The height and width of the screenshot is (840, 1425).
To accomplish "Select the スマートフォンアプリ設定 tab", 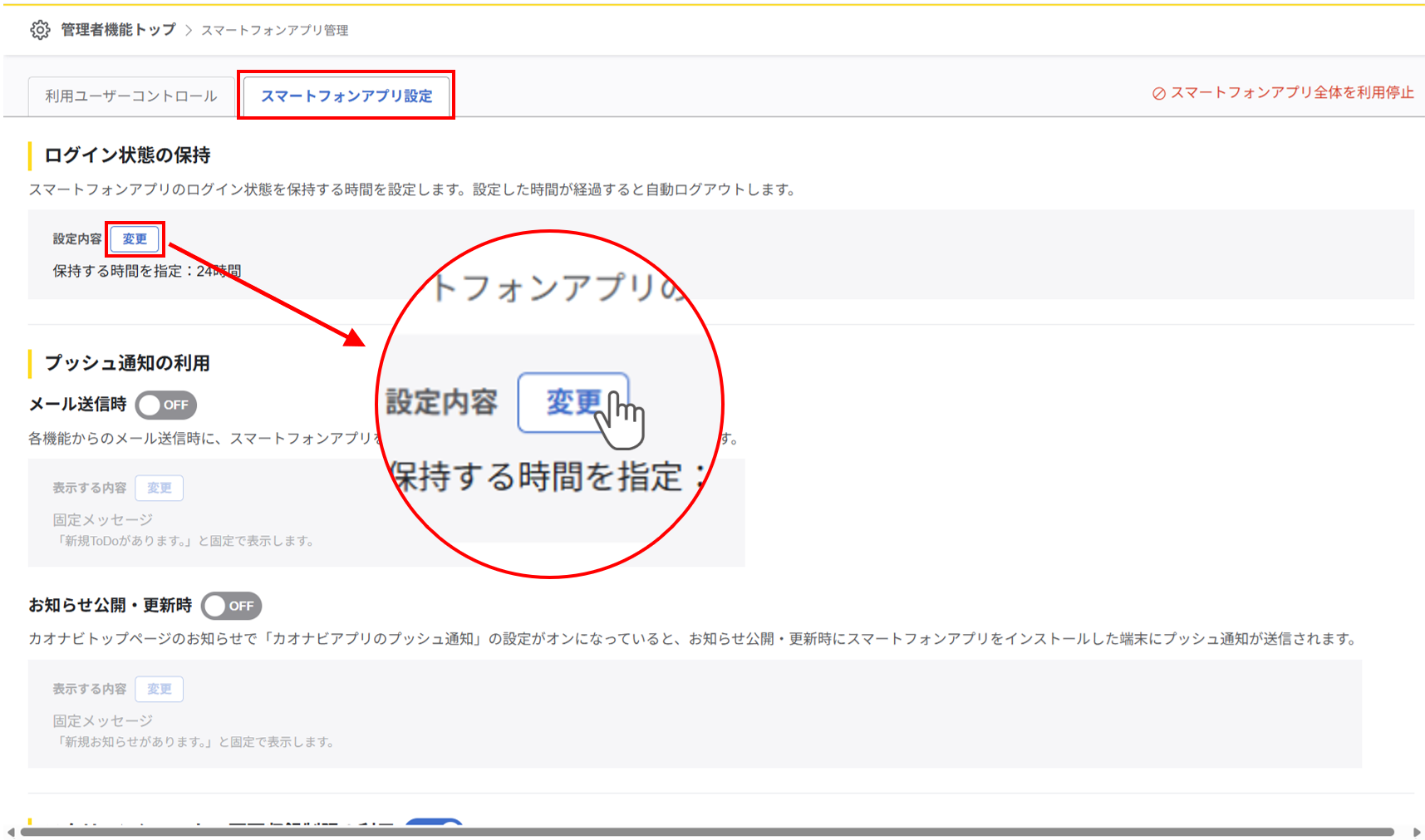I will [x=346, y=96].
